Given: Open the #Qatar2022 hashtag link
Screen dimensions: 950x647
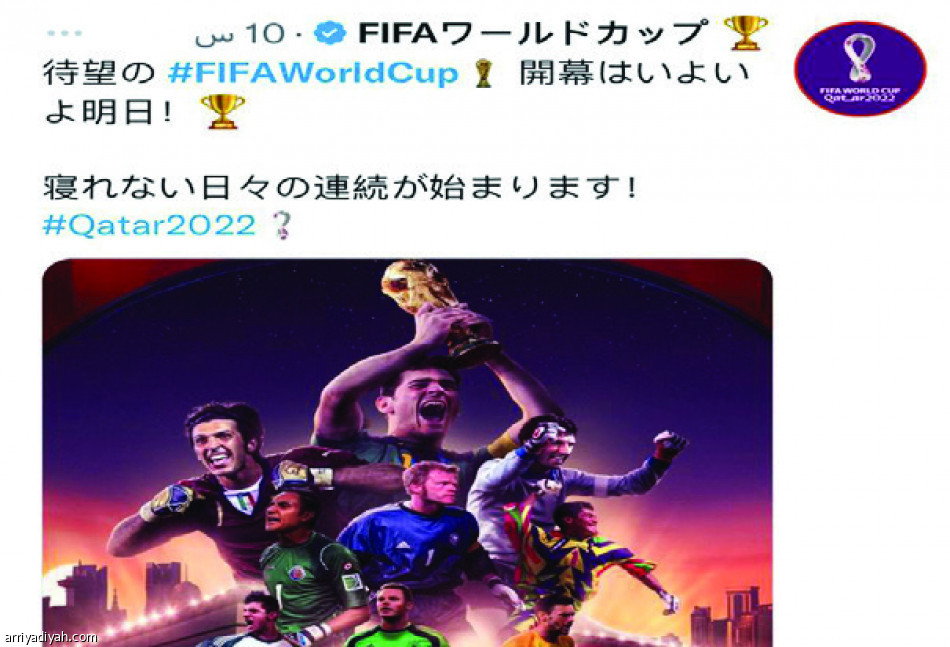Looking at the screenshot, I should pos(149,225).
